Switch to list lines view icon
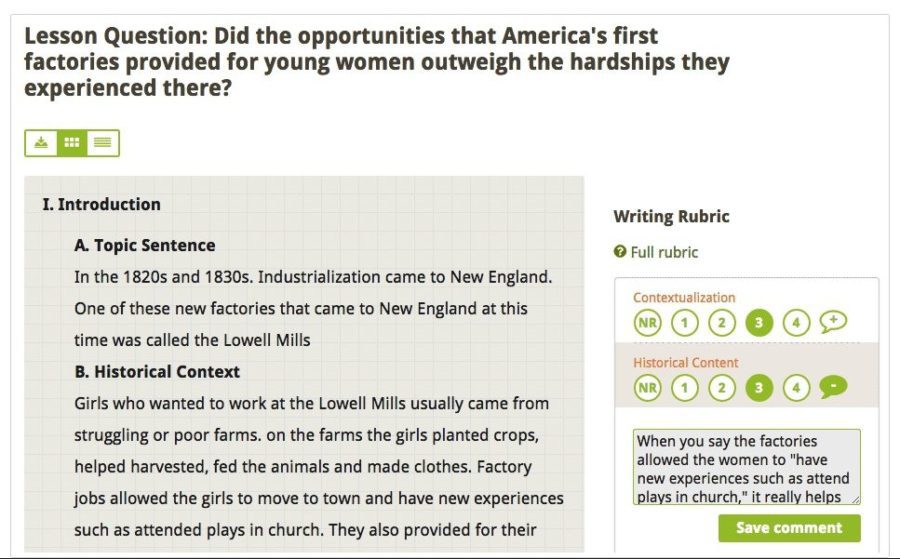 pos(103,143)
